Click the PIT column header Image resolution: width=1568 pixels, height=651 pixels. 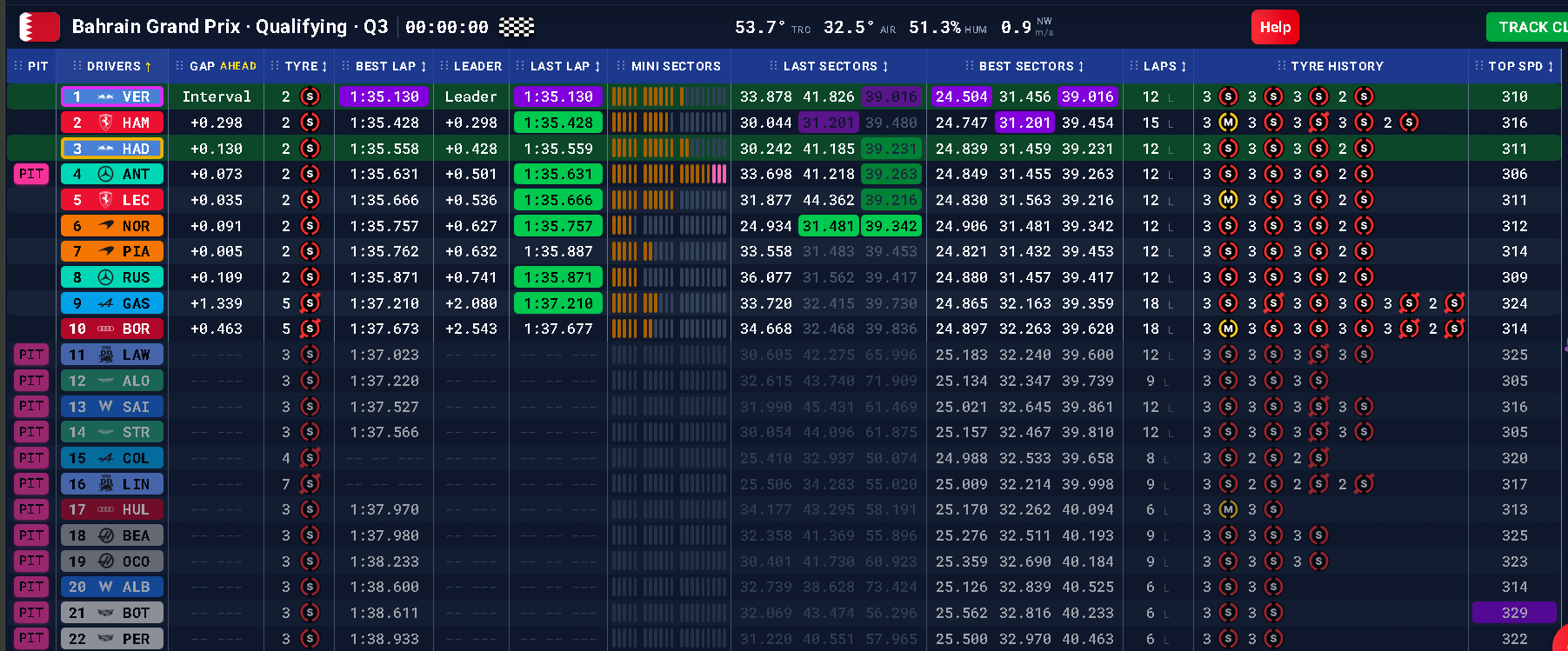point(31,66)
